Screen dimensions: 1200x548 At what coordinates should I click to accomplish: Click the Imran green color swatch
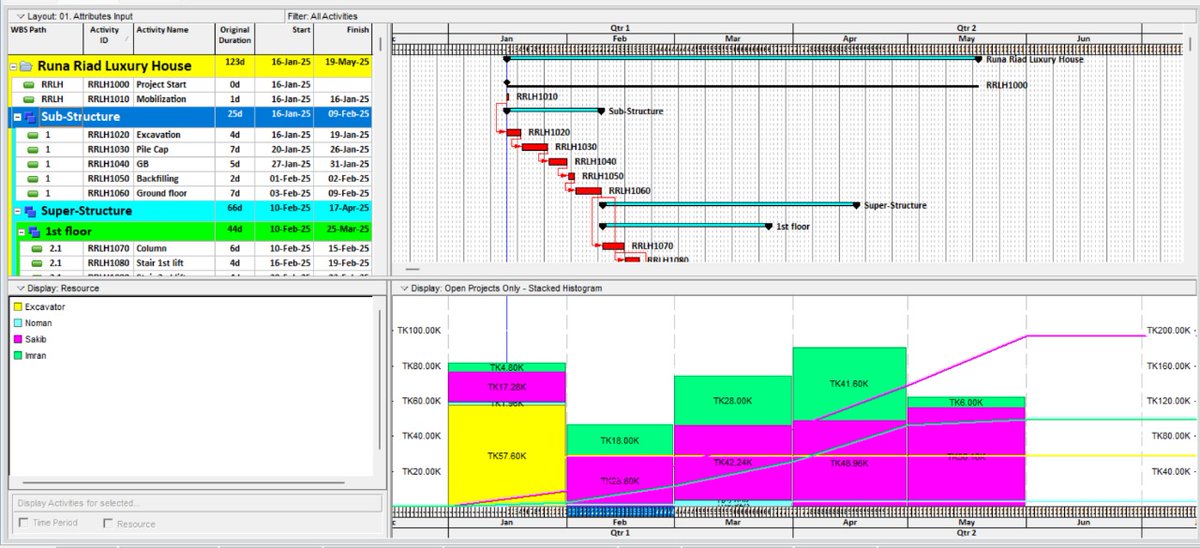point(16,355)
